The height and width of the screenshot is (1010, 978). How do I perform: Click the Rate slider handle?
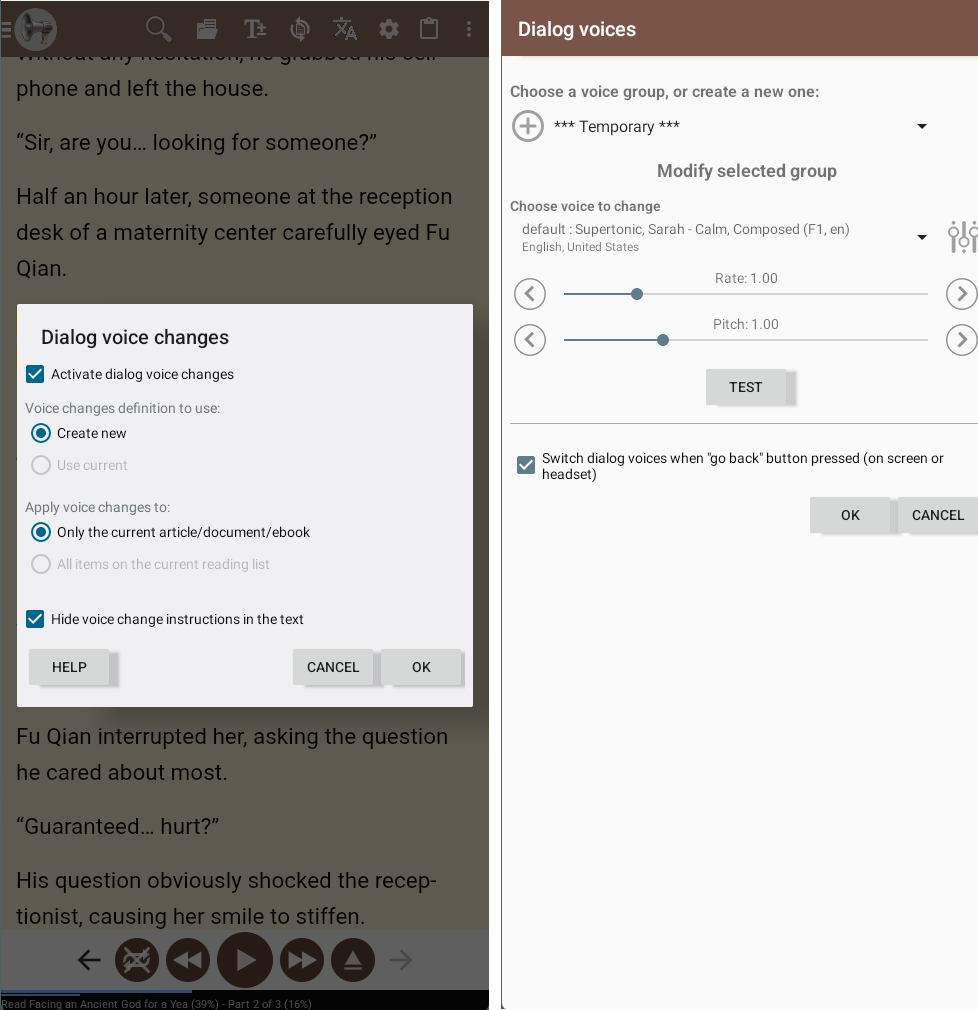637,294
